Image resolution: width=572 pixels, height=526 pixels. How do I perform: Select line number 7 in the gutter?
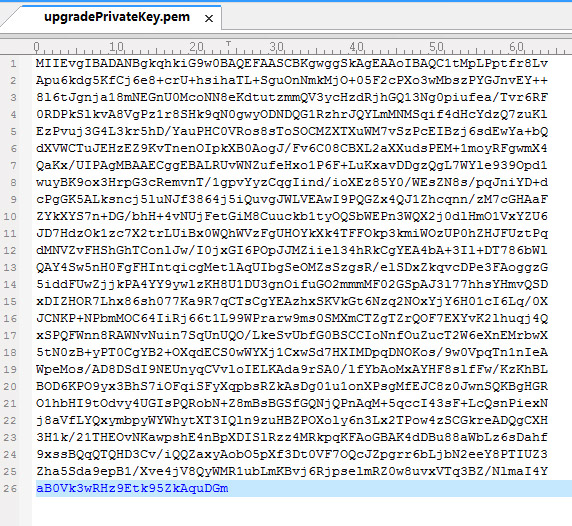(13, 166)
